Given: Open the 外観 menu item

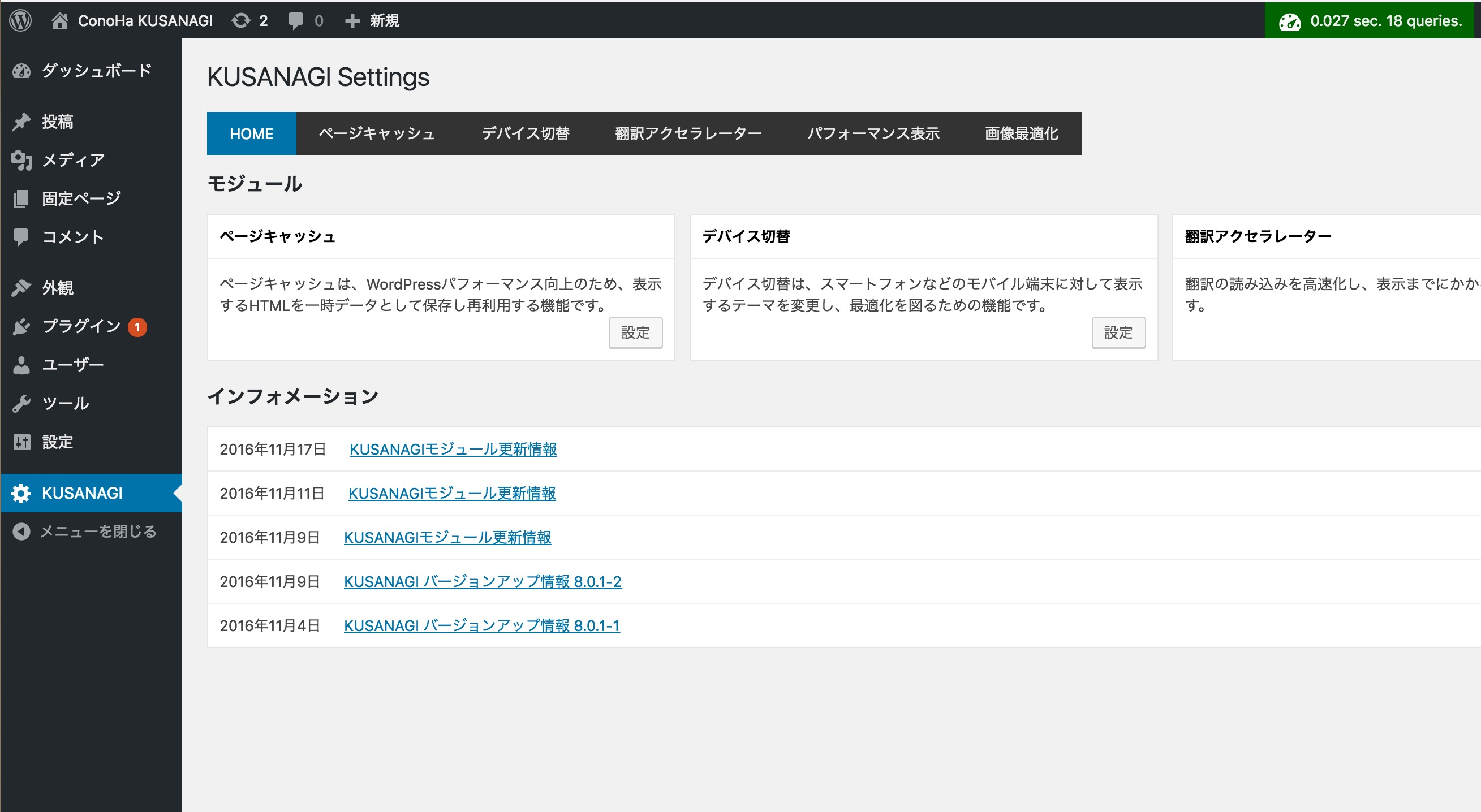Looking at the screenshot, I should [92, 287].
